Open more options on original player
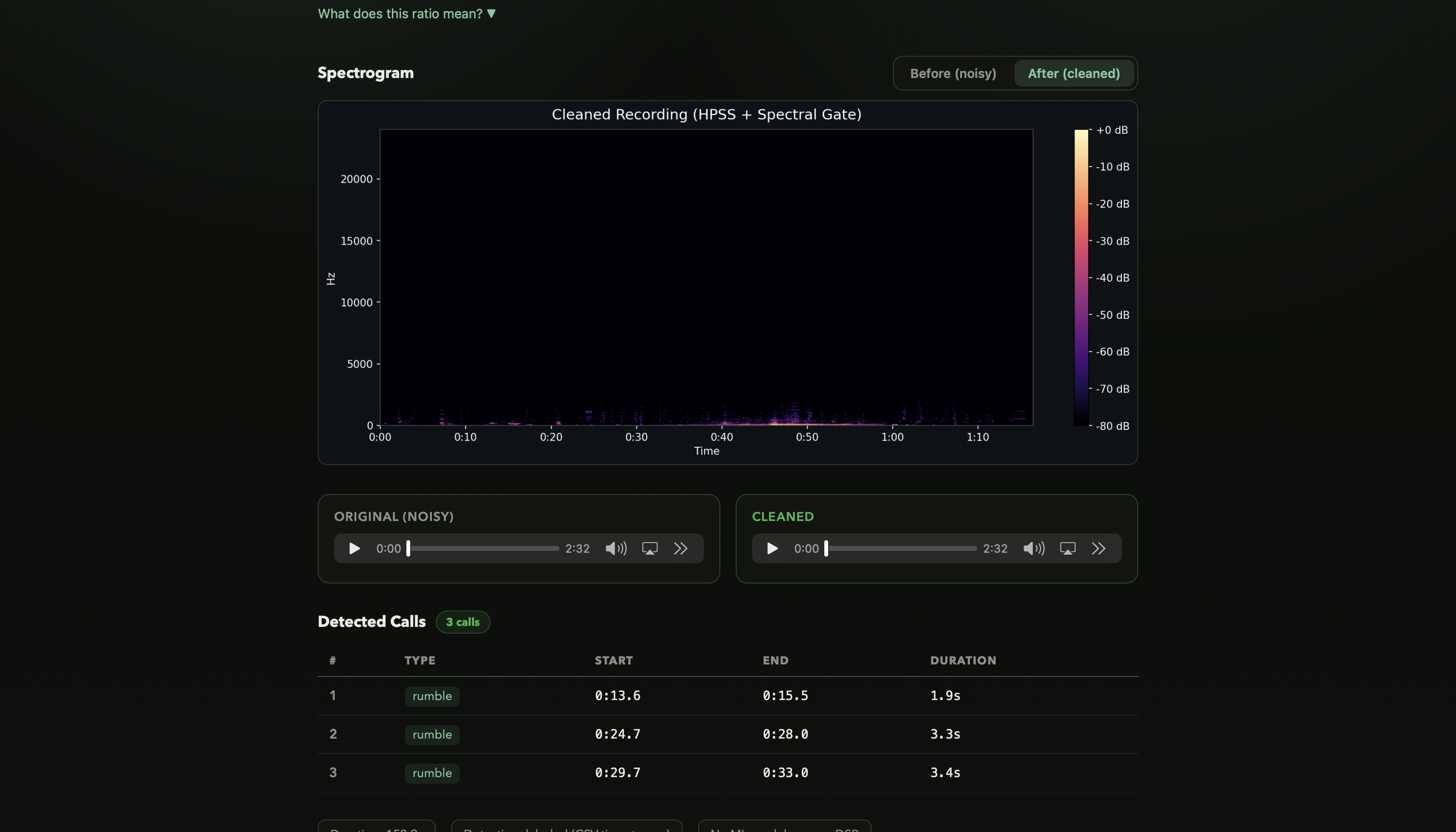Viewport: 1456px width, 832px height. 680,548
